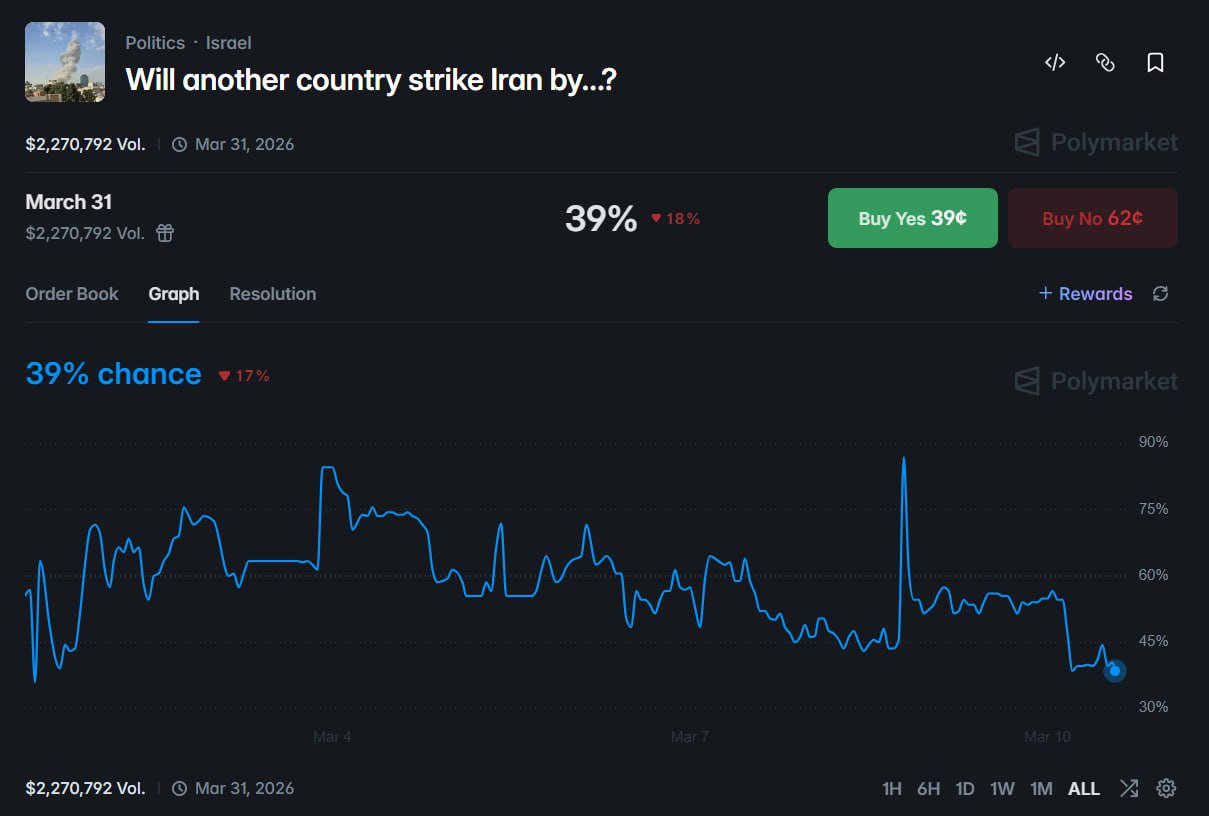The image size is (1209, 816).
Task: Select the 1D time range
Action: [x=964, y=789]
